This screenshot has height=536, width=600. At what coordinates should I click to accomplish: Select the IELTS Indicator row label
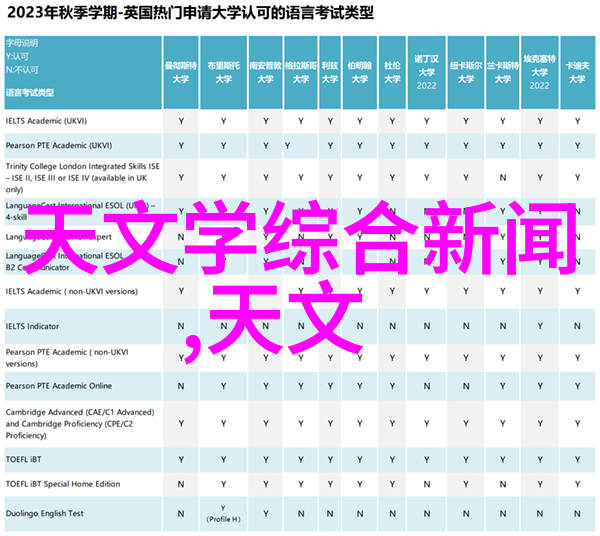33,326
